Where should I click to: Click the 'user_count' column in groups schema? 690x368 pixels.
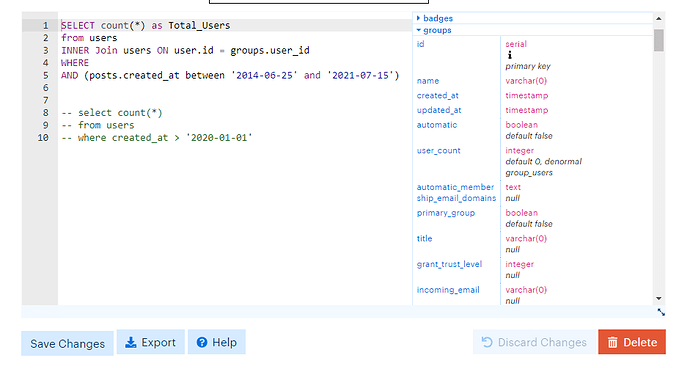tap(438, 151)
